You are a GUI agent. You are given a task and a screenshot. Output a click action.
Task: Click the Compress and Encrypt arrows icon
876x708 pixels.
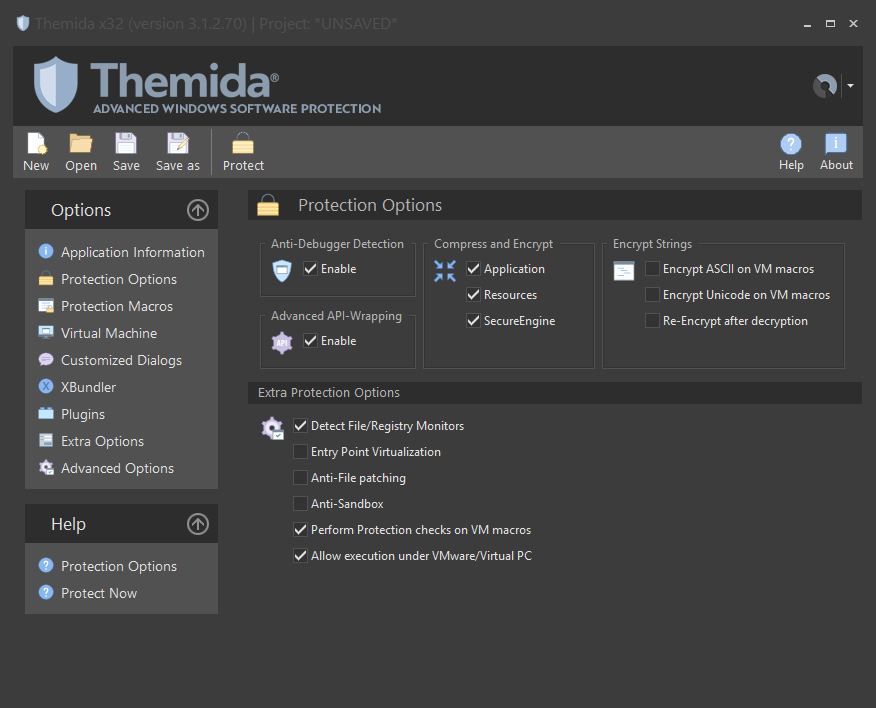[445, 271]
